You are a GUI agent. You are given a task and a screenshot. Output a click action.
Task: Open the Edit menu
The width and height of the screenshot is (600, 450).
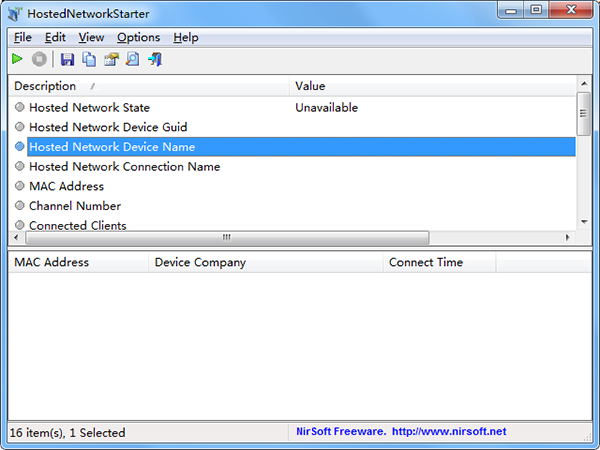(55, 38)
